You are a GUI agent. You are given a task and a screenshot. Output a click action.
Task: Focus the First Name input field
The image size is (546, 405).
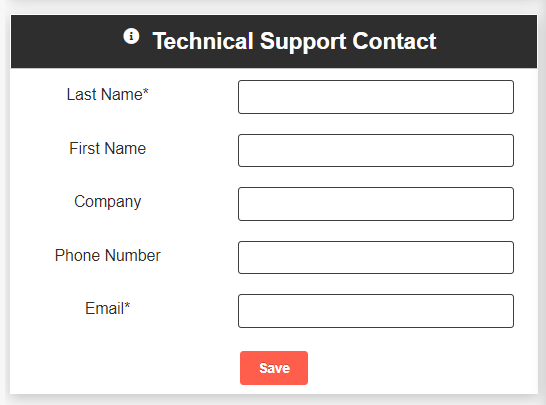[376, 150]
